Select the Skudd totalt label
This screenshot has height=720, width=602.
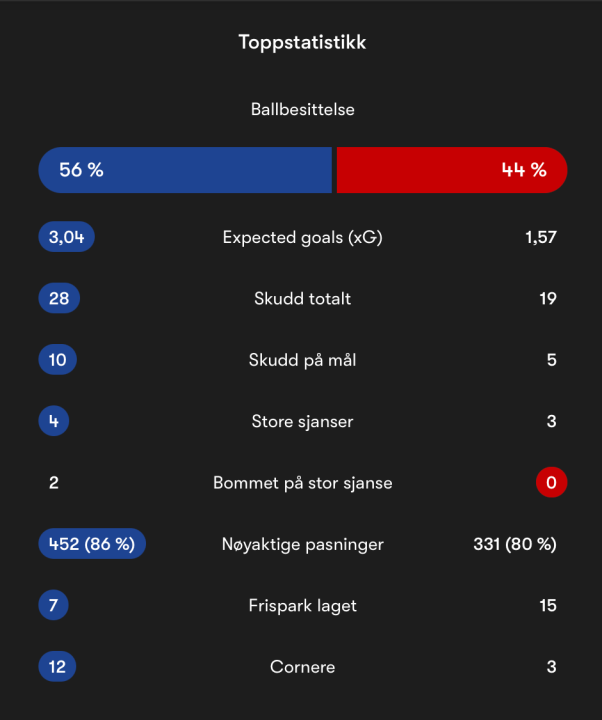click(302, 299)
